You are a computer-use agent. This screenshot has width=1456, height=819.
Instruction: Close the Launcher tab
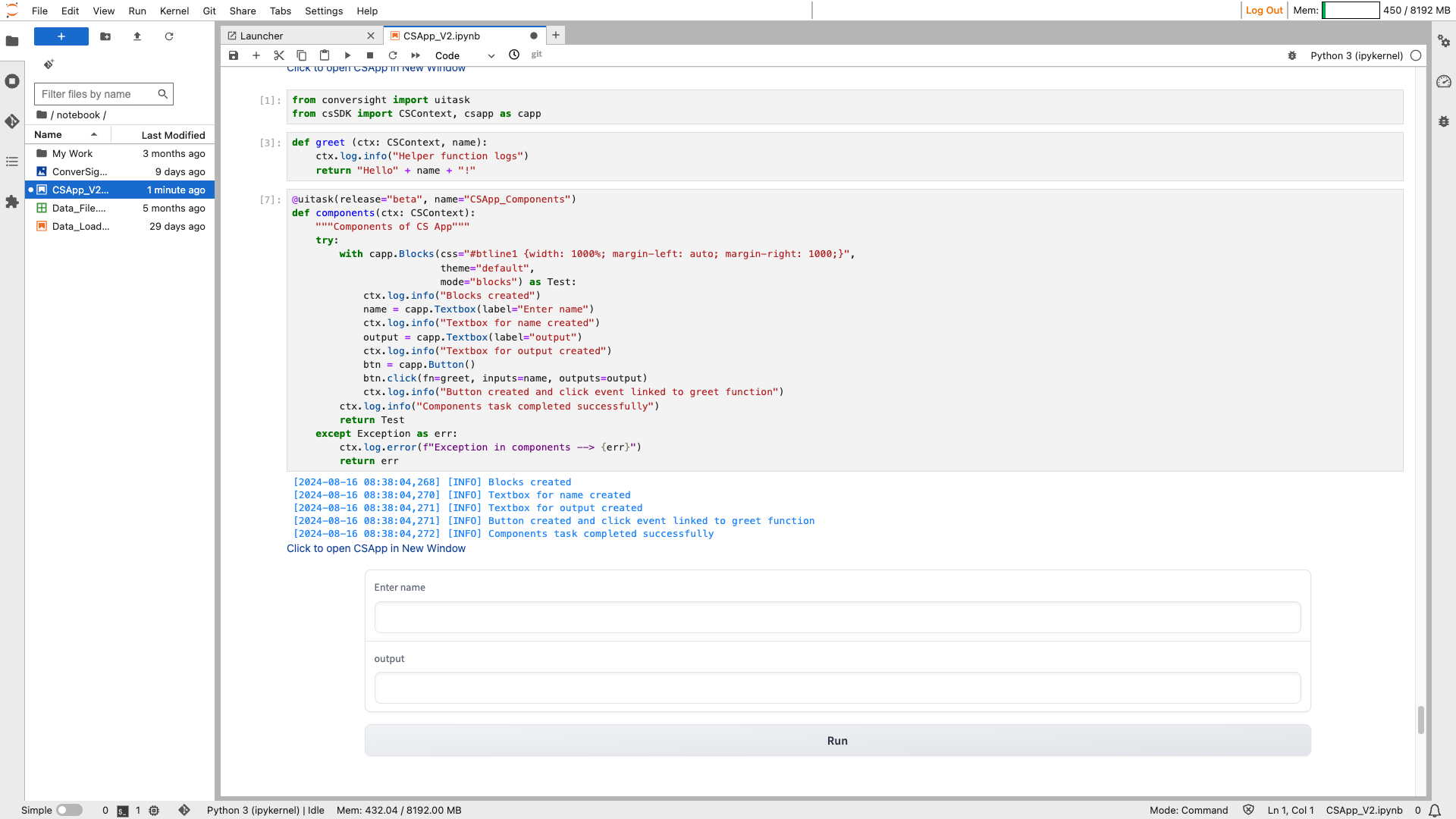[371, 36]
